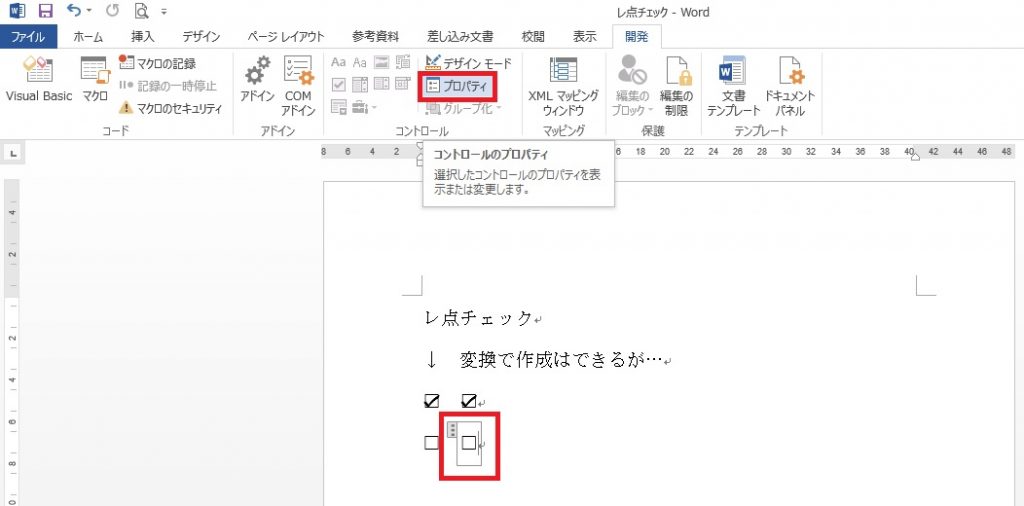Click 編集の制限

[x=678, y=85]
